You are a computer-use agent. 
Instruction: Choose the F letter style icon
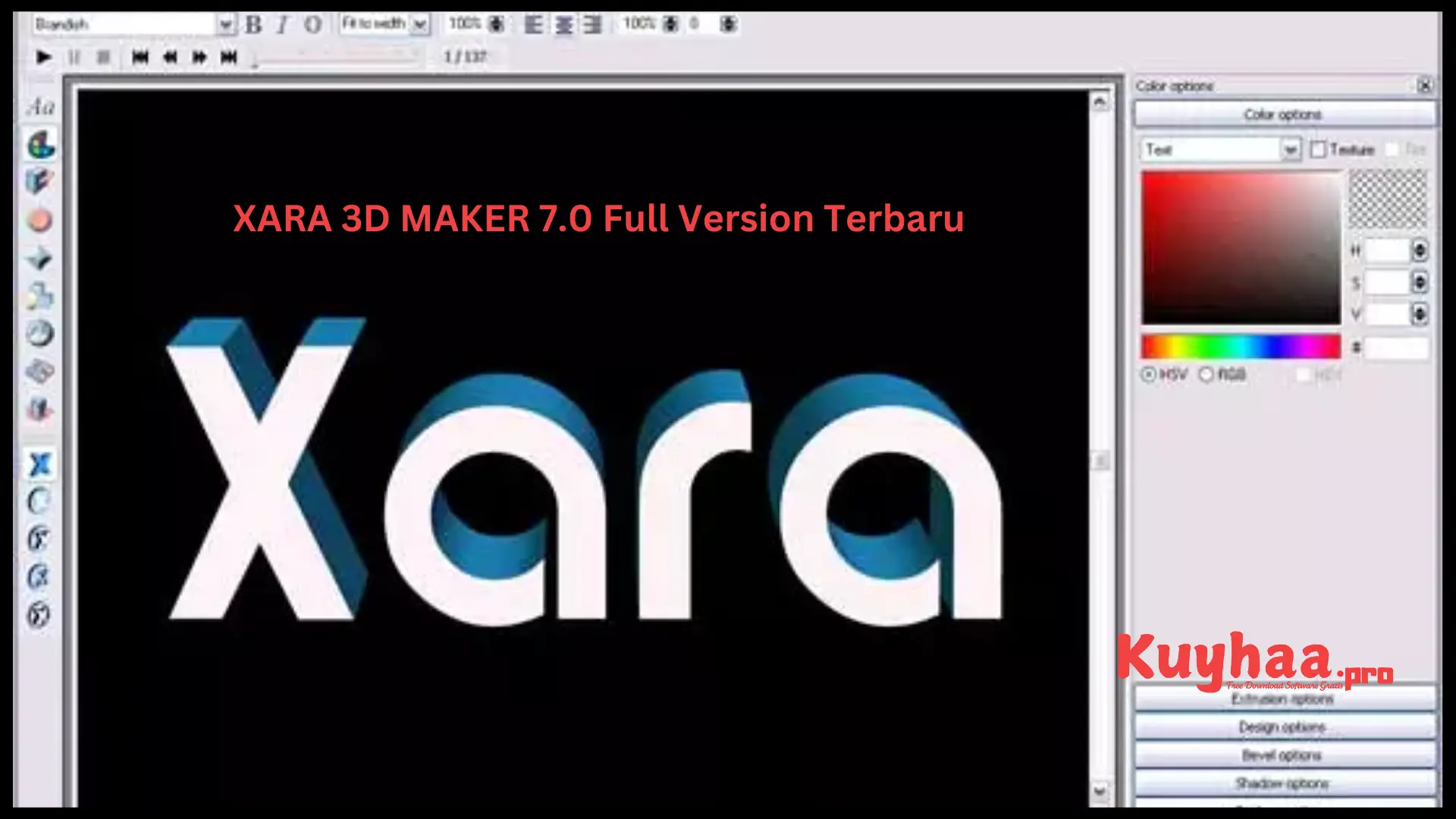[x=39, y=538]
